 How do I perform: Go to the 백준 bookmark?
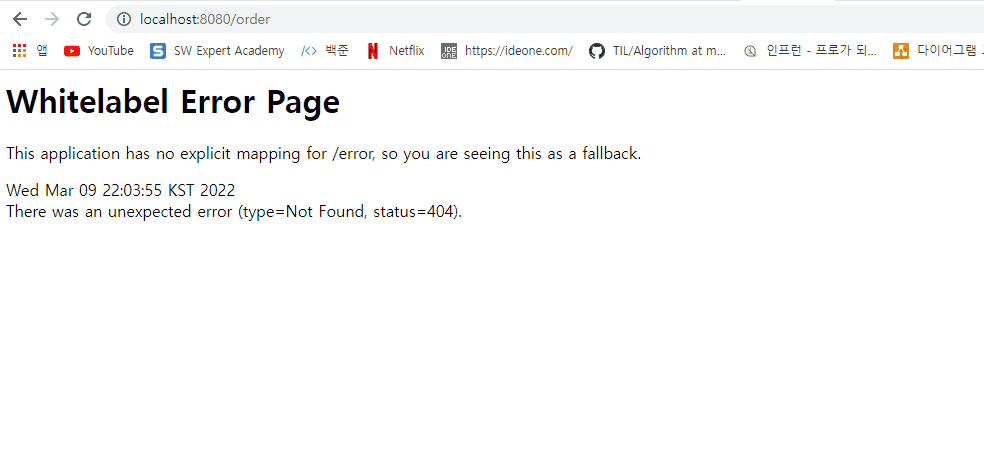[x=325, y=51]
